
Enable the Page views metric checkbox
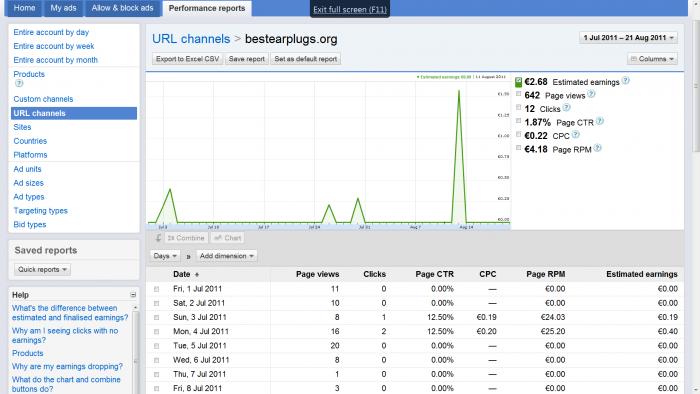(518, 94)
